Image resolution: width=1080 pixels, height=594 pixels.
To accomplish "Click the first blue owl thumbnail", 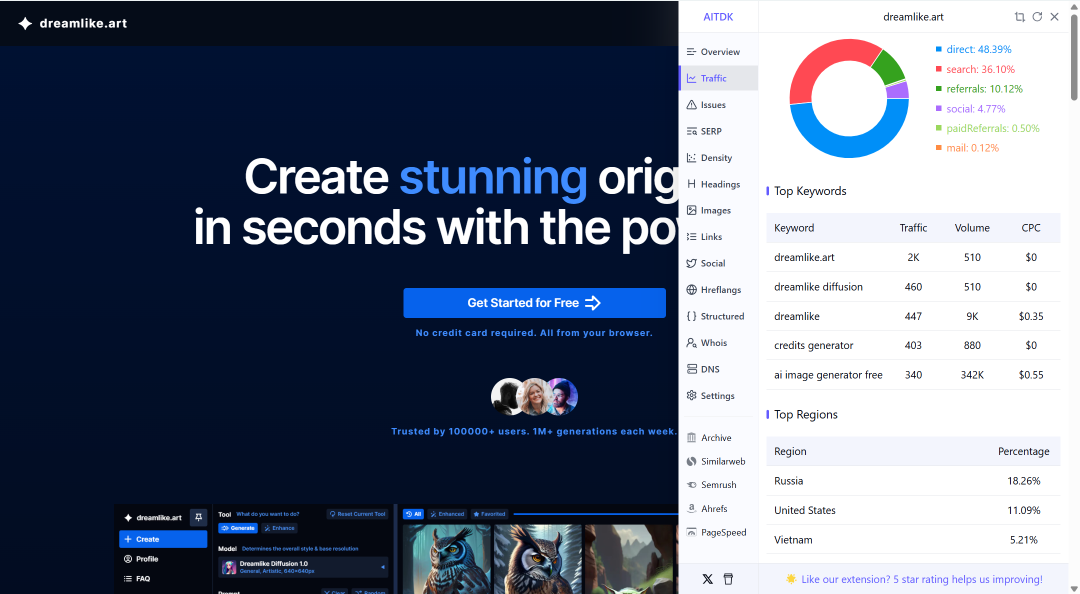I will pyautogui.click(x=446, y=559).
